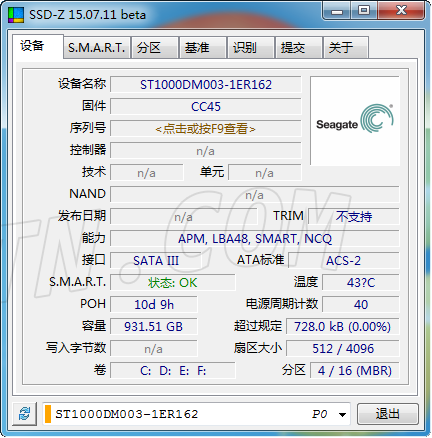Image resolution: width=432 pixels, height=438 pixels.
Task: Click the volumes field C: D: E: F:
Action: (173, 371)
